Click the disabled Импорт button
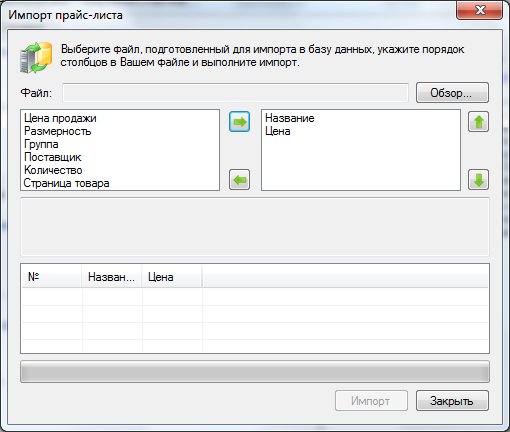Viewport: 510px width, 432px height. [x=371, y=401]
